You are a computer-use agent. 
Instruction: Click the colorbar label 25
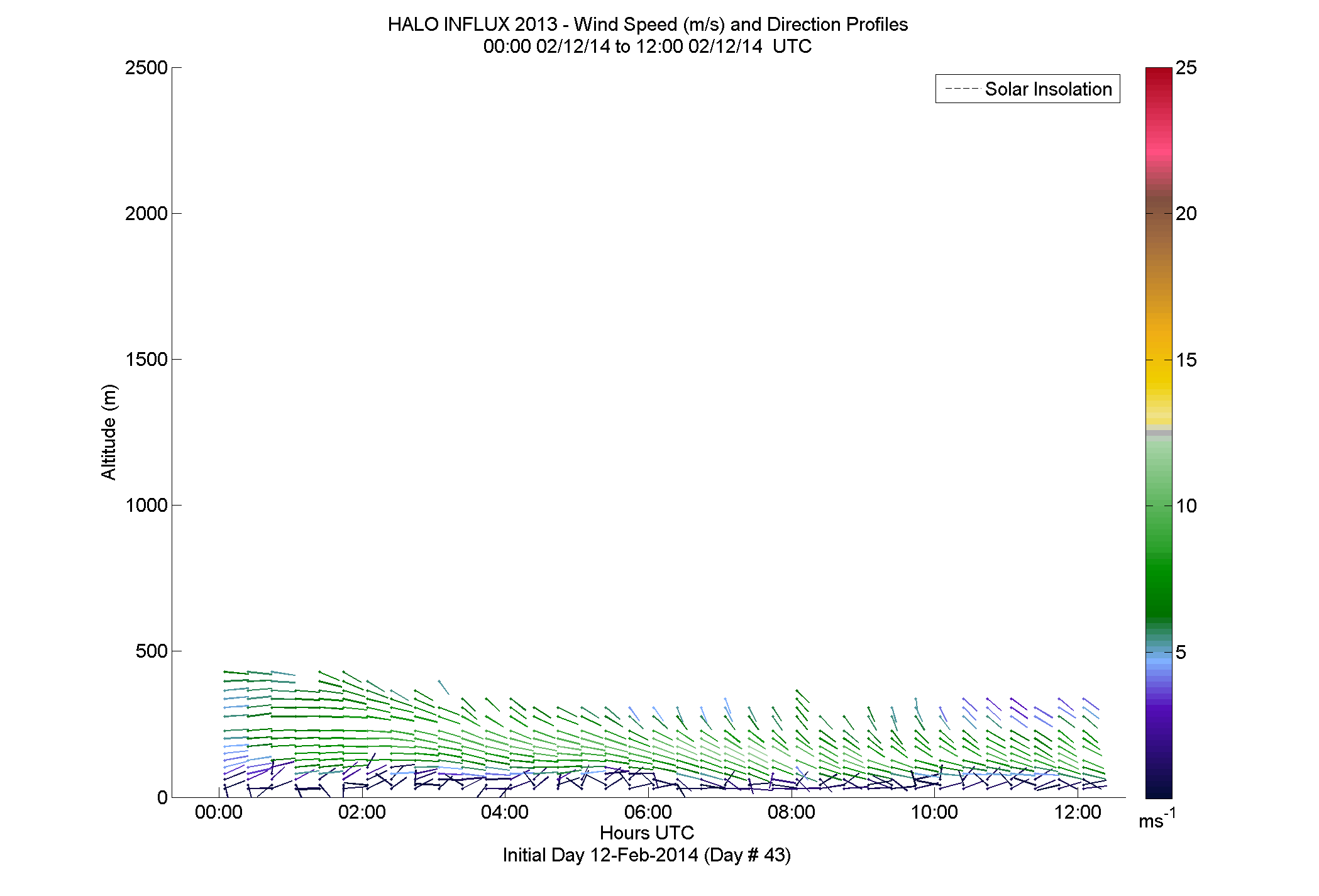(1186, 68)
